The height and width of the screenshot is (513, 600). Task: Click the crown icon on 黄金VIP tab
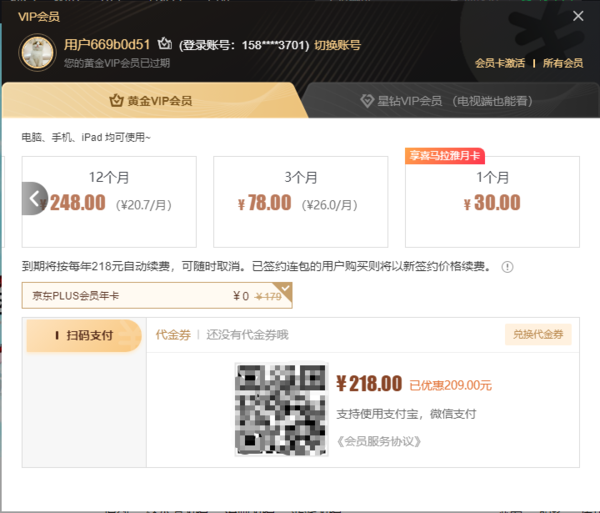point(115,101)
